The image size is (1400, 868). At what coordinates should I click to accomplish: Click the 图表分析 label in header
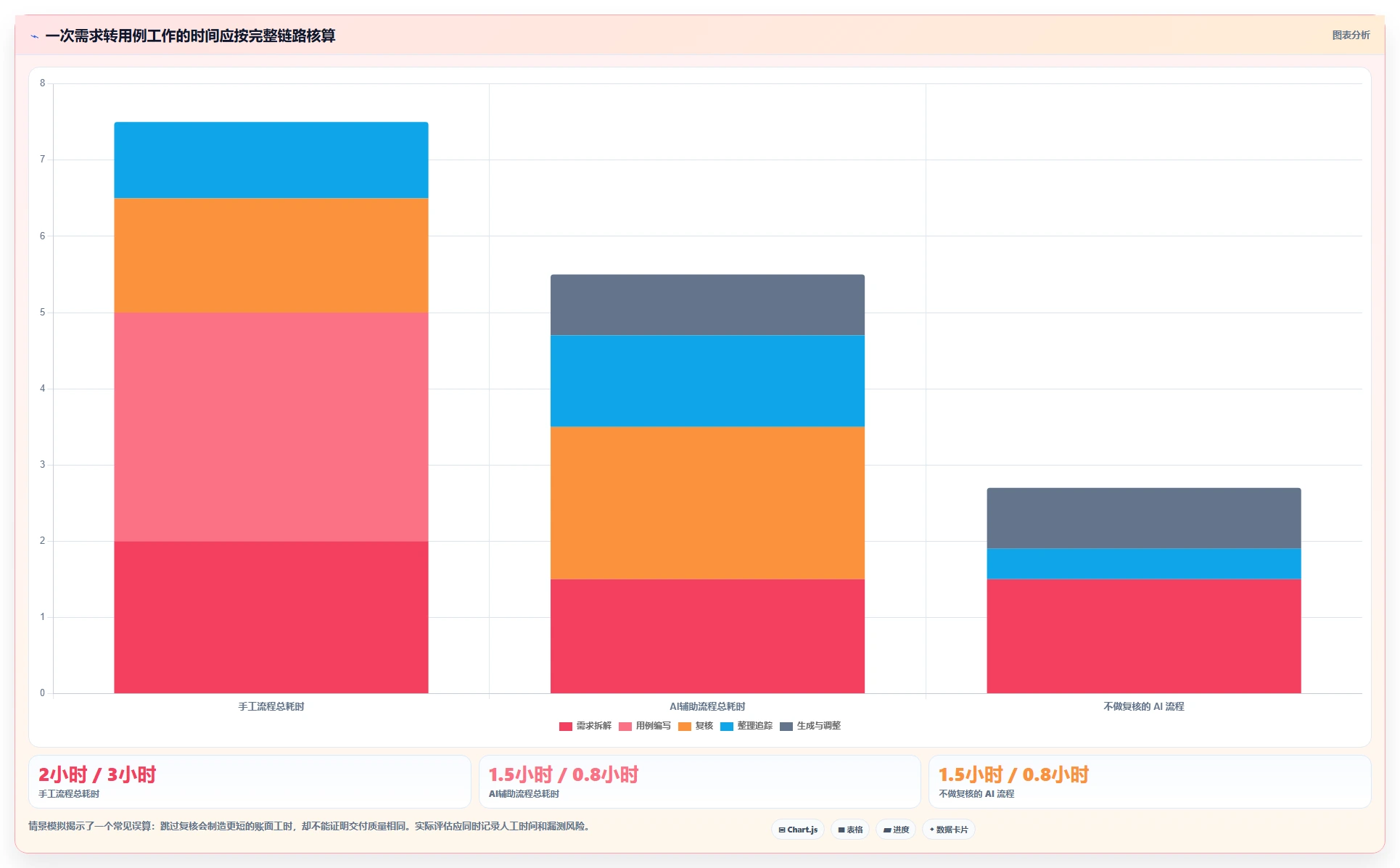[x=1351, y=35]
